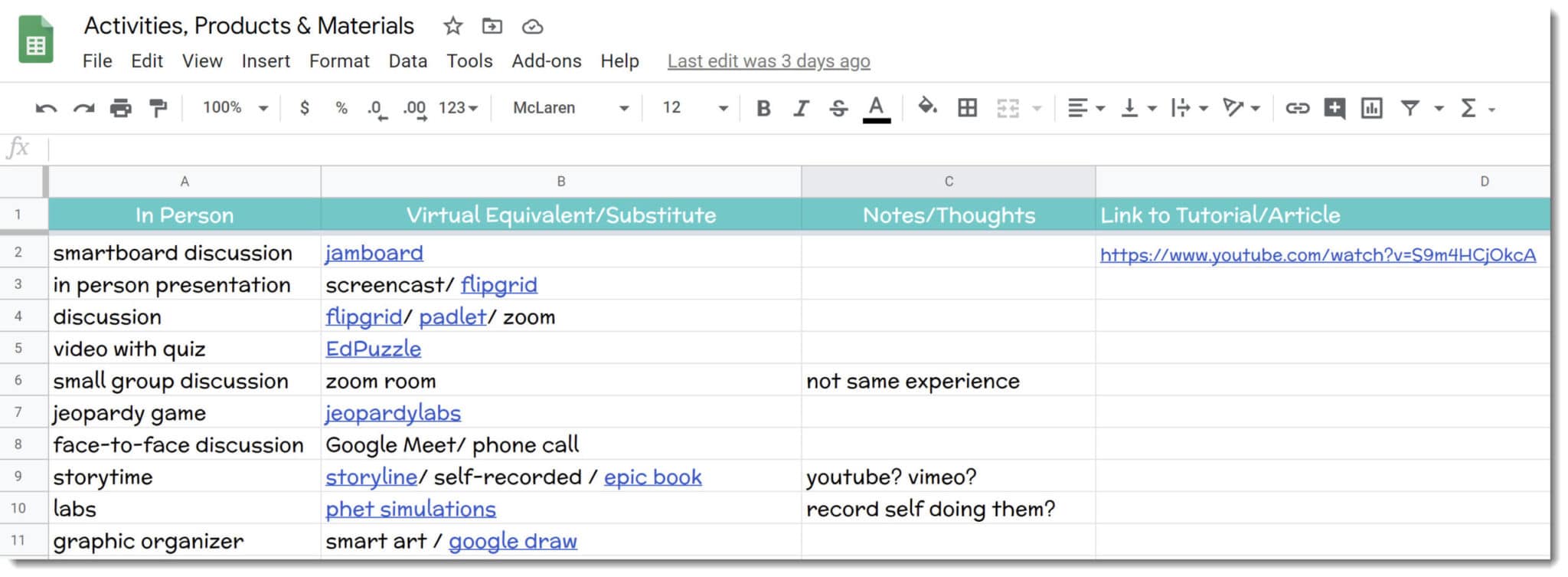Image resolution: width=1568 pixels, height=577 pixels.
Task: Click the document title
Action: coord(249,26)
